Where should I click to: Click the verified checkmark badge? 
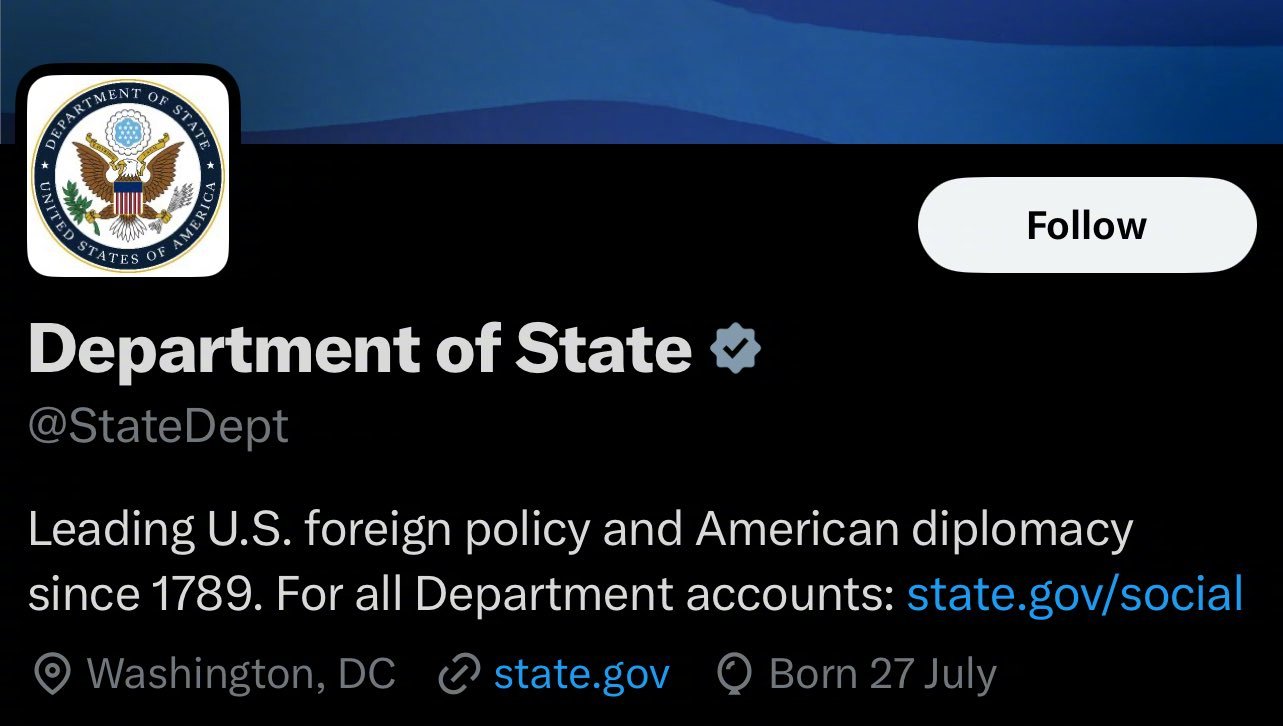coord(735,348)
